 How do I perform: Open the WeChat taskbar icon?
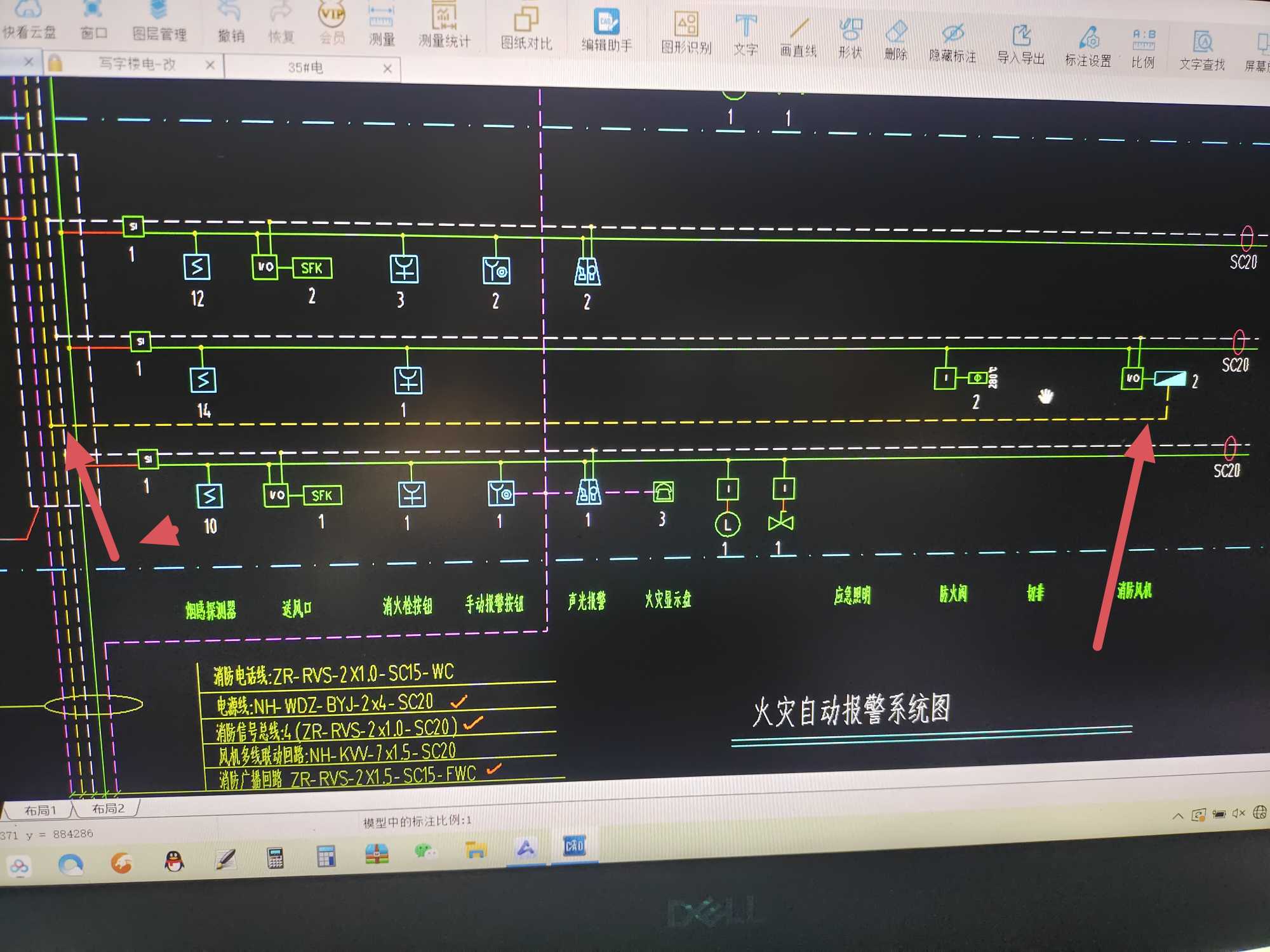[425, 852]
